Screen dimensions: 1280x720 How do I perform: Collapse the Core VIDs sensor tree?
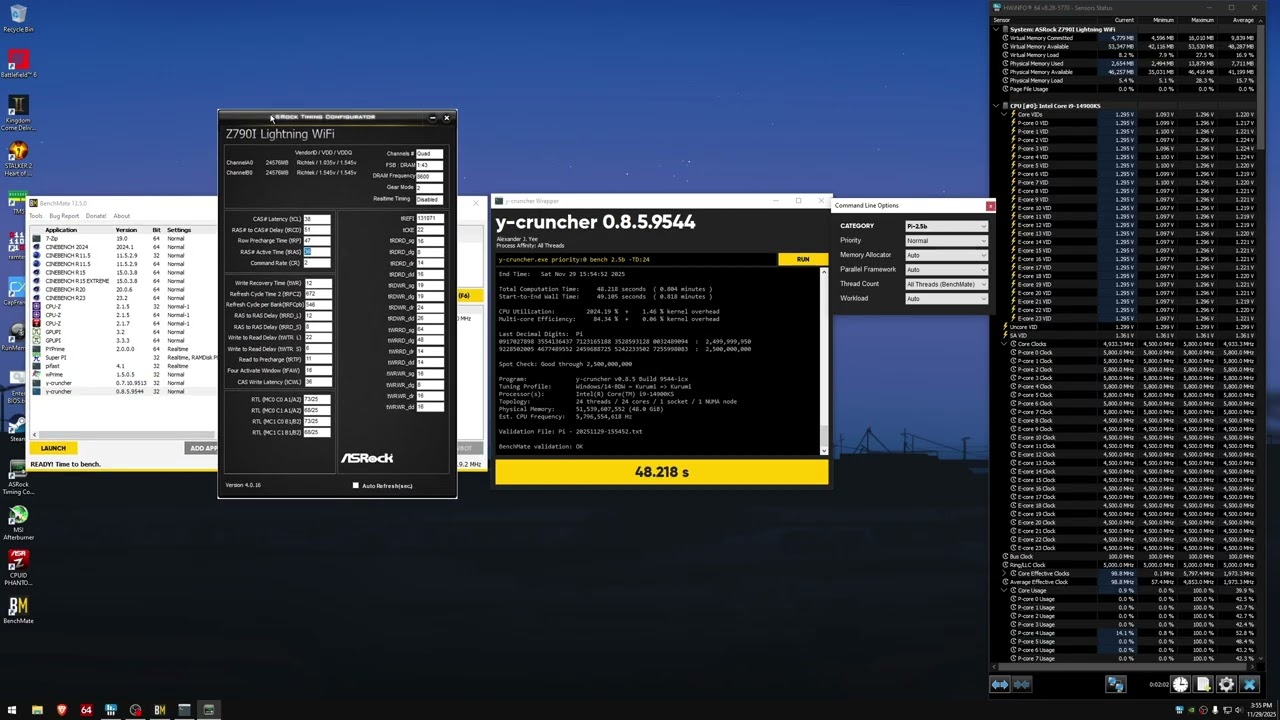[x=1004, y=114]
